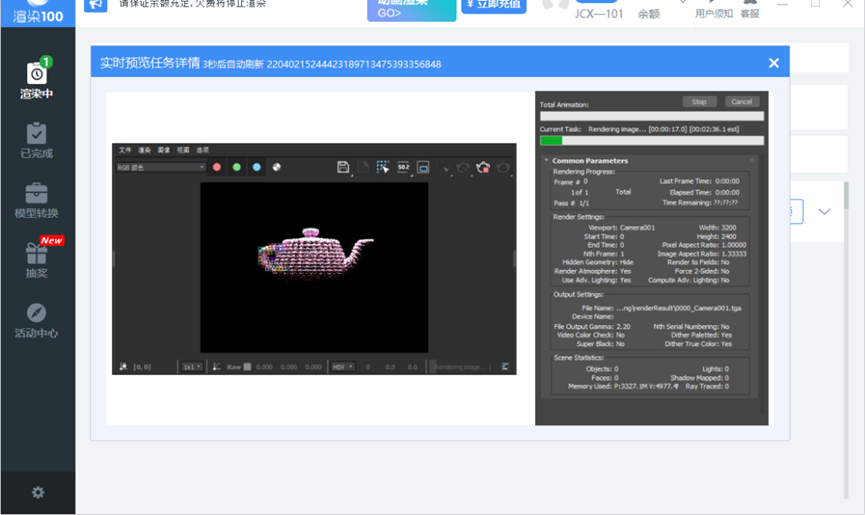Image resolution: width=865 pixels, height=515 pixels.
Task: Click the first greyed teapot render icon
Action: [x=463, y=167]
